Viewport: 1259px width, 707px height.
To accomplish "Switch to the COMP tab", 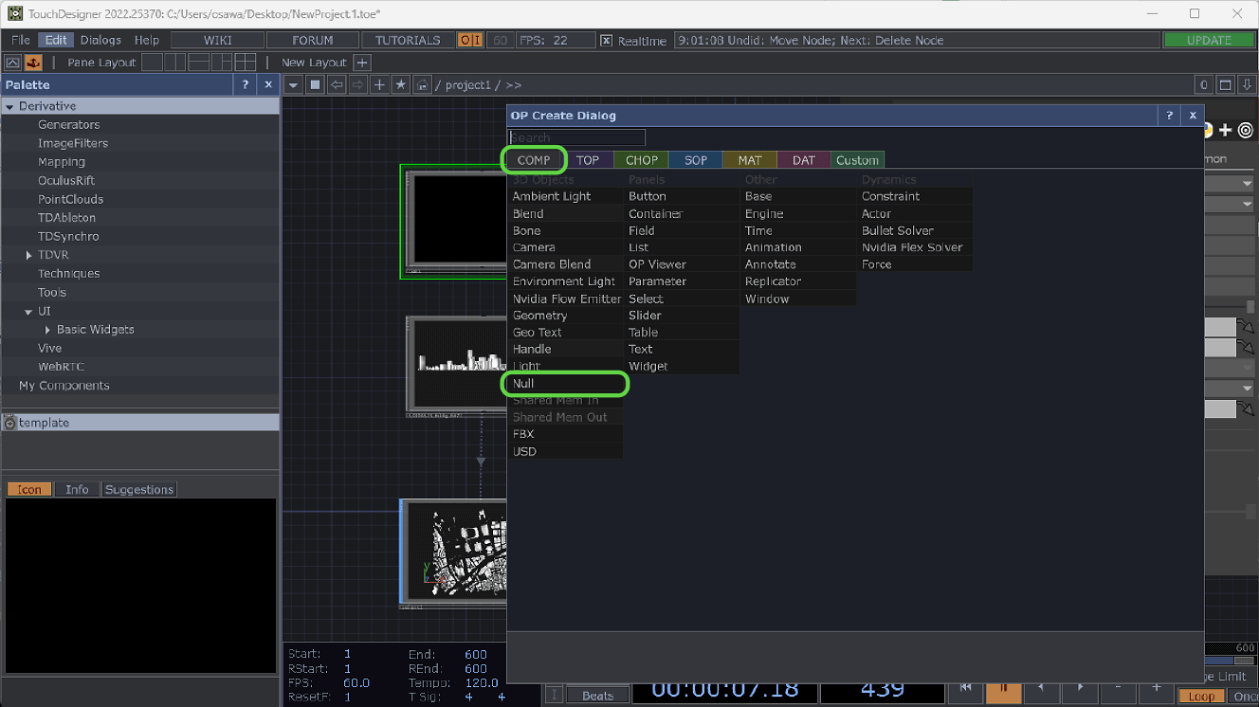I will pos(534,160).
